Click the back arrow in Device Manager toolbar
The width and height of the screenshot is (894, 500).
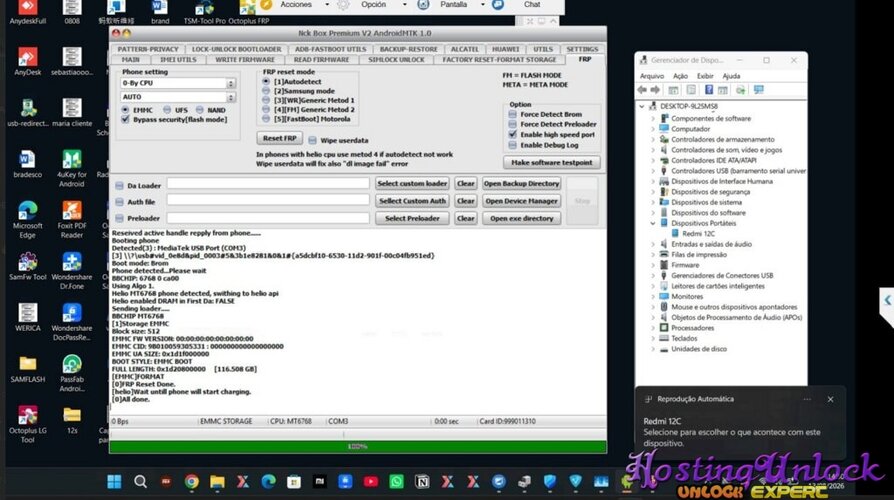pyautogui.click(x=643, y=90)
